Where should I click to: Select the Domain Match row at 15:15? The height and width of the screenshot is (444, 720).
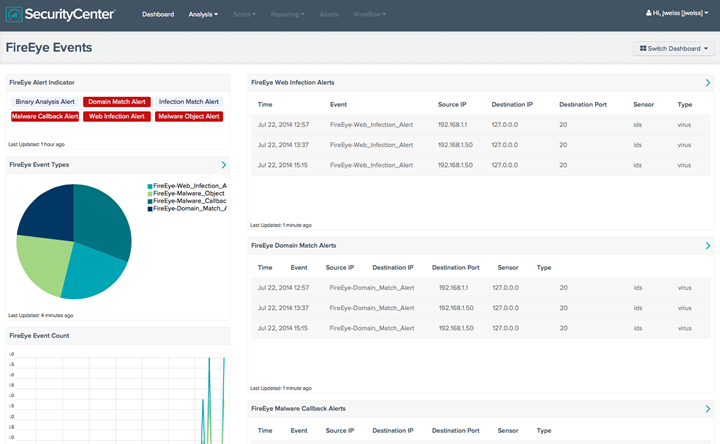(x=480, y=328)
